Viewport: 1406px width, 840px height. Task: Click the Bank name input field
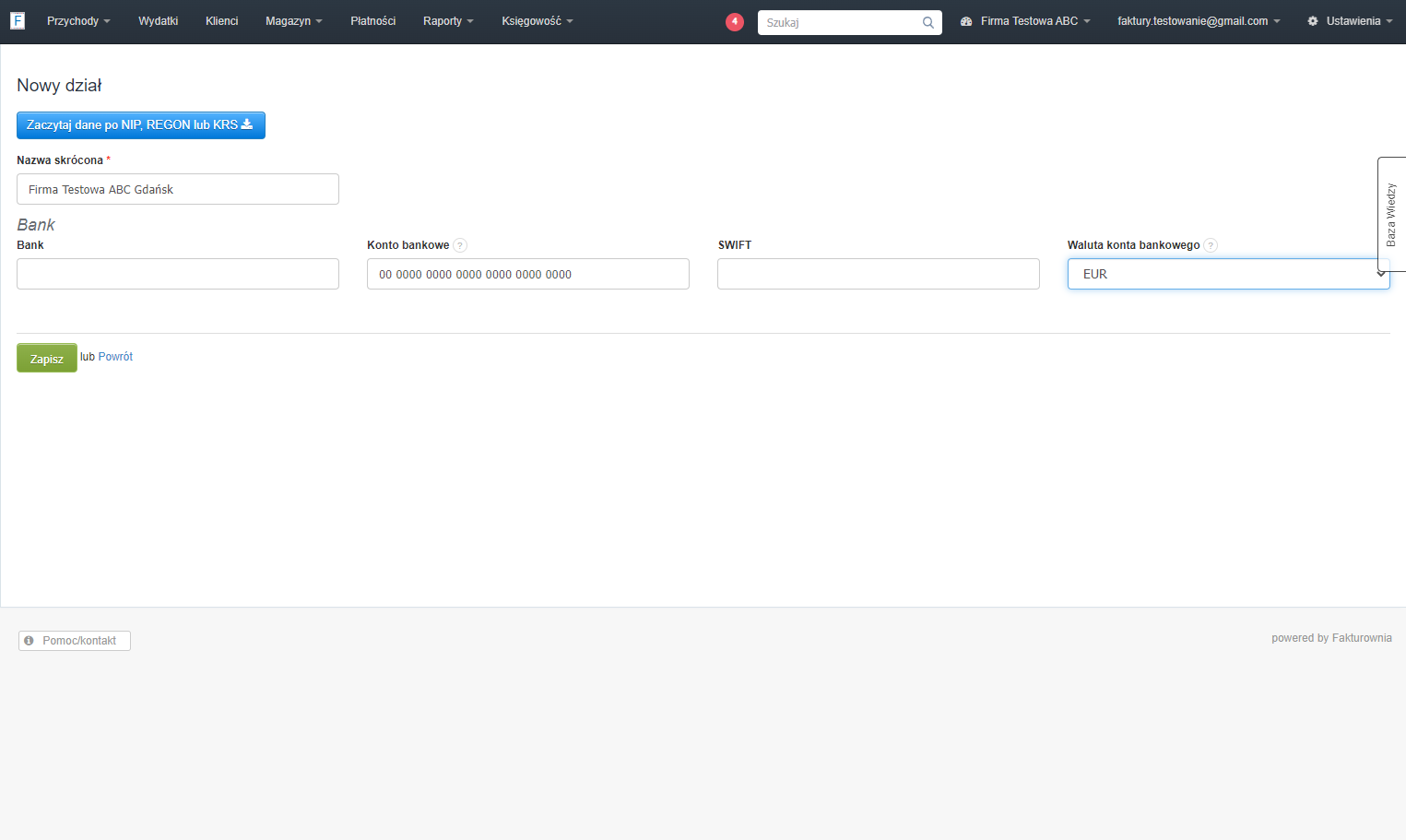[178, 274]
